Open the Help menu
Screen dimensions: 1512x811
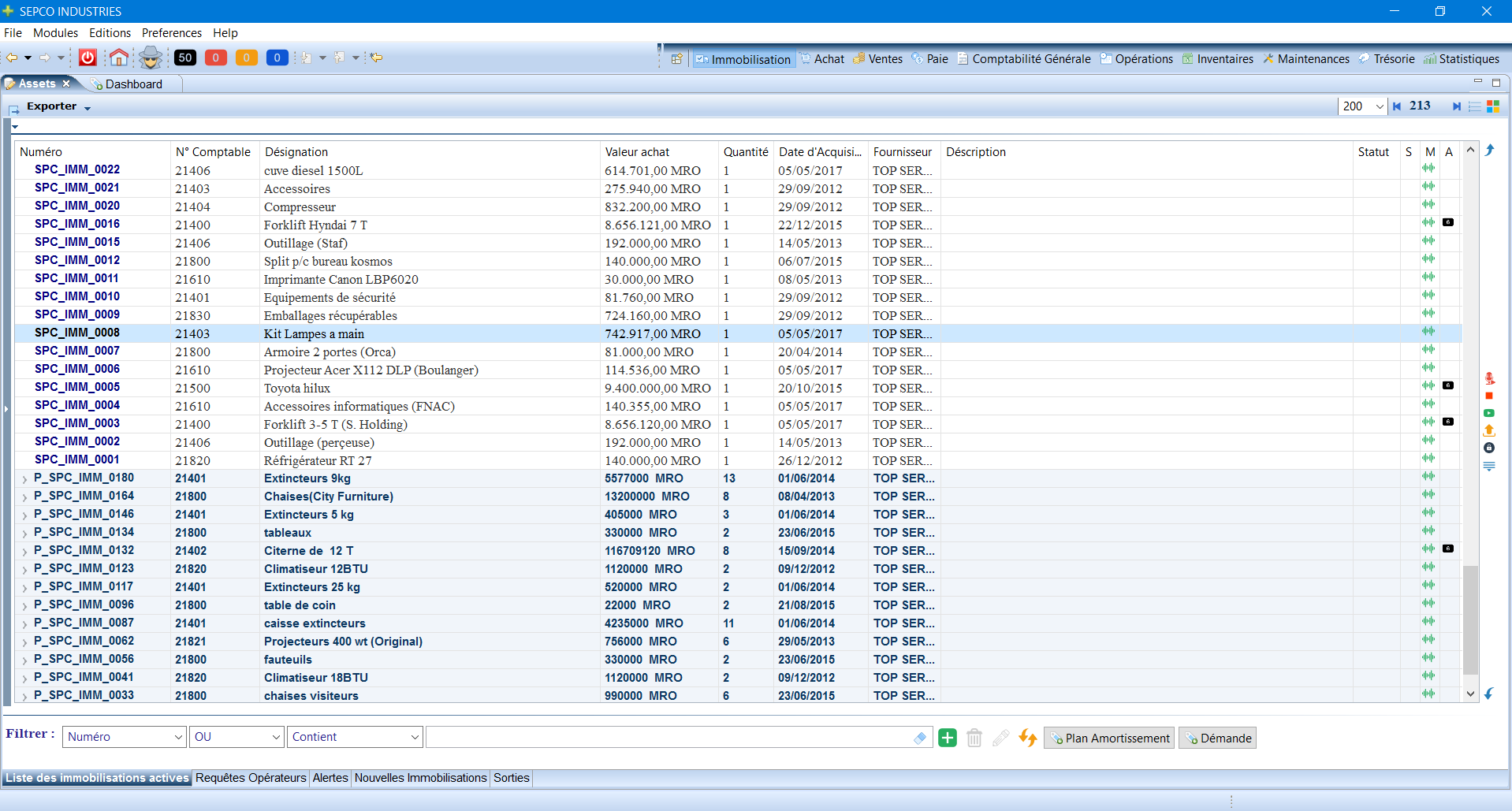(x=225, y=33)
